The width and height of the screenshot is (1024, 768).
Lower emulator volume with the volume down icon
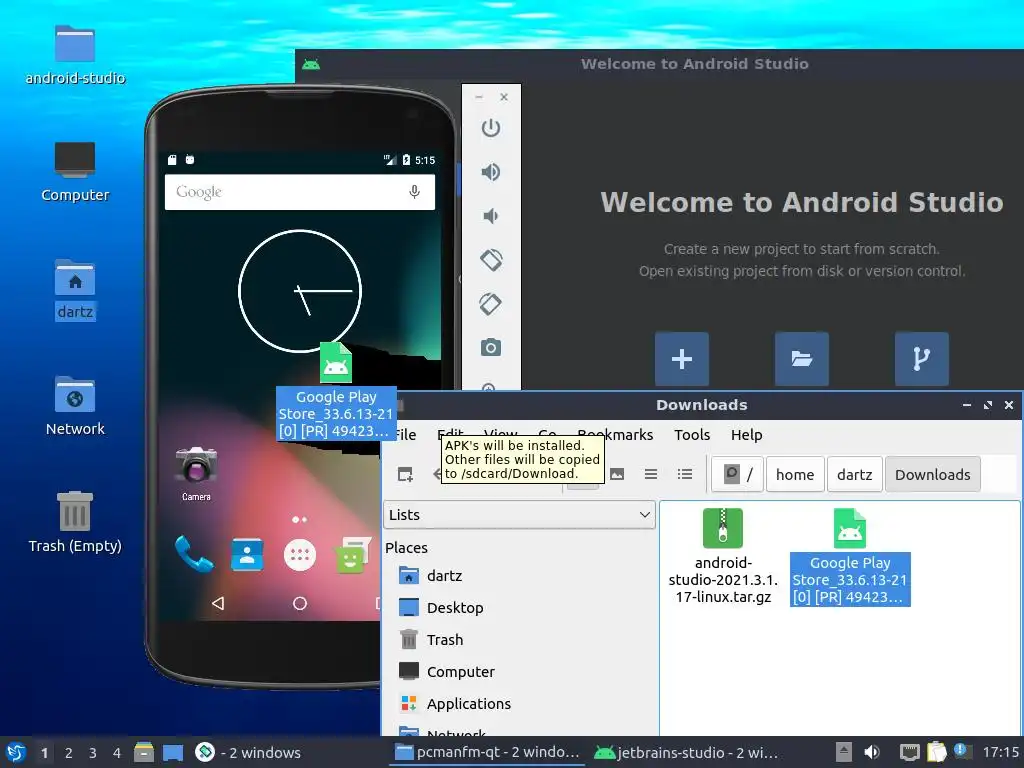pos(490,216)
